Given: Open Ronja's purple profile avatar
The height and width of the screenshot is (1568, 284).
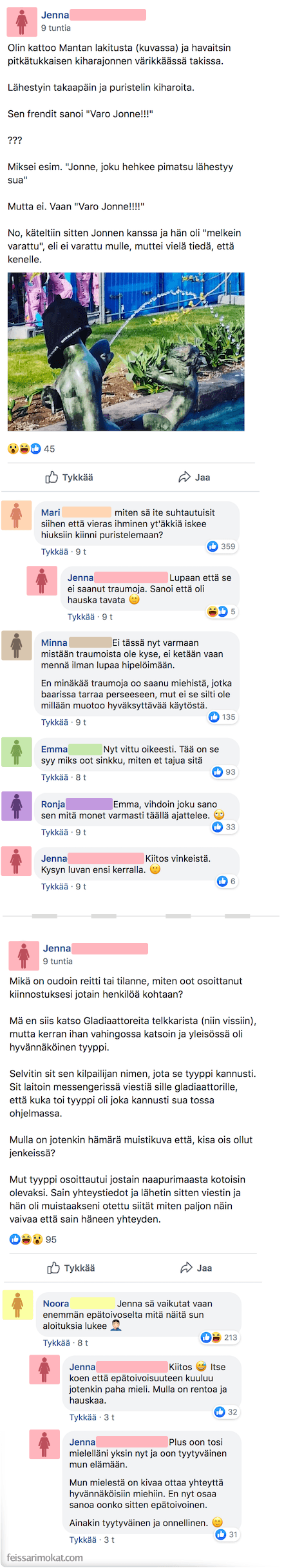Looking at the screenshot, I should point(17,806).
